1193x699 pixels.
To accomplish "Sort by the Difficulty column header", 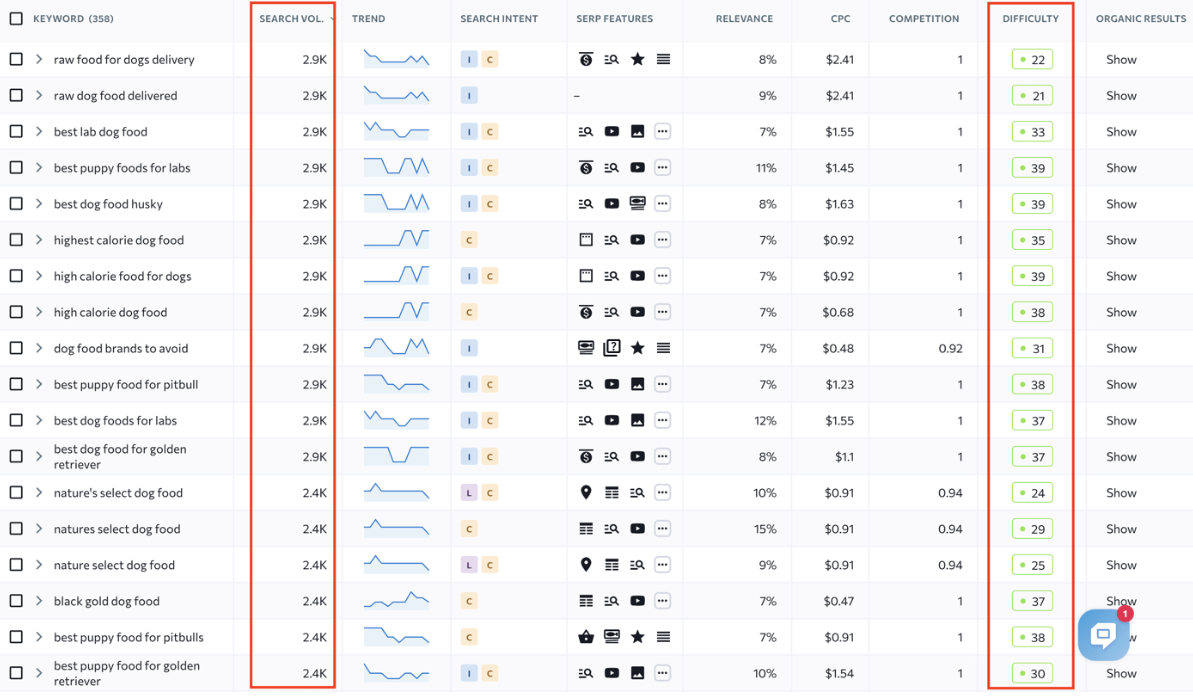I will [1030, 19].
